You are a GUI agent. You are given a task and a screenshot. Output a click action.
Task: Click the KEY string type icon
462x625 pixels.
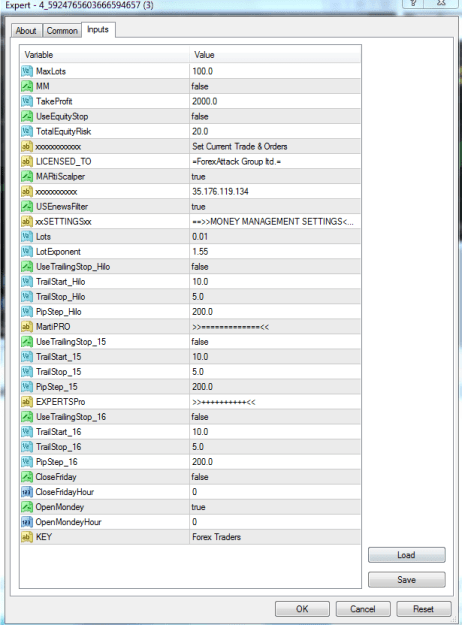click(x=27, y=537)
